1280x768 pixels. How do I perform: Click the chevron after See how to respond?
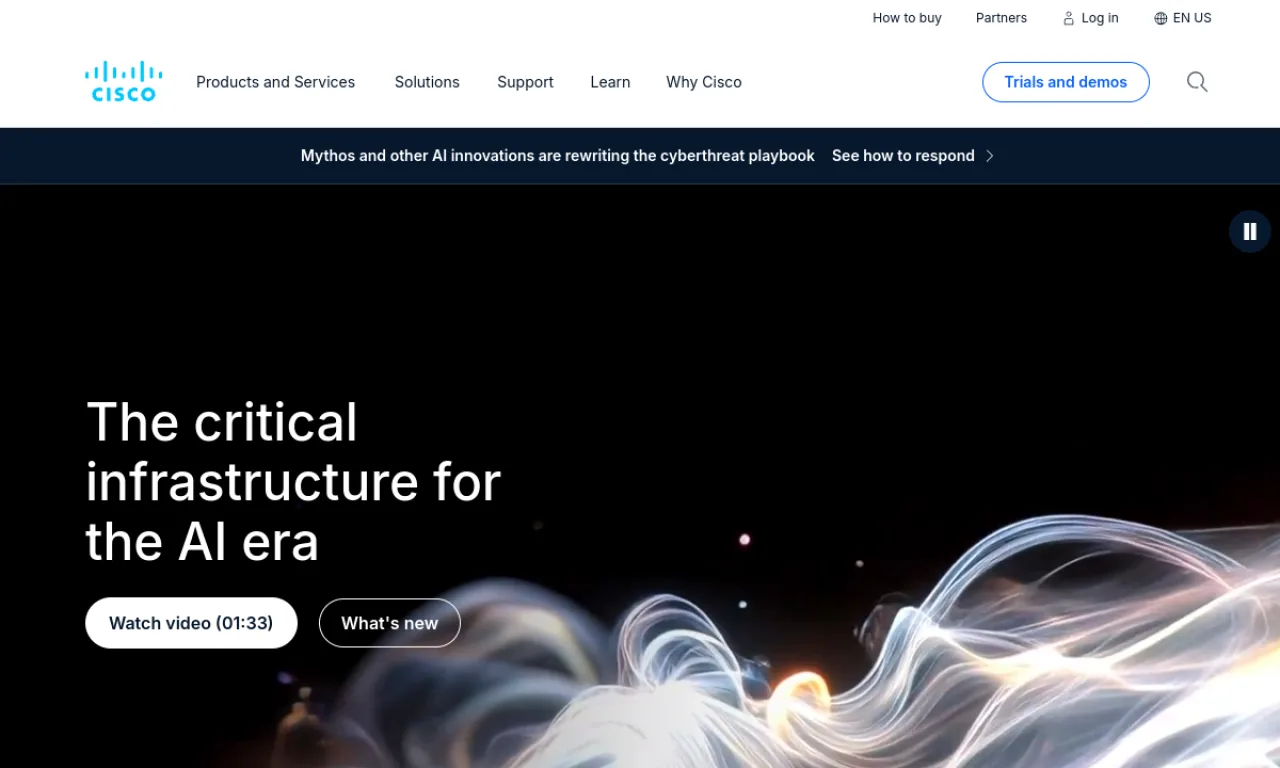pyautogui.click(x=990, y=156)
